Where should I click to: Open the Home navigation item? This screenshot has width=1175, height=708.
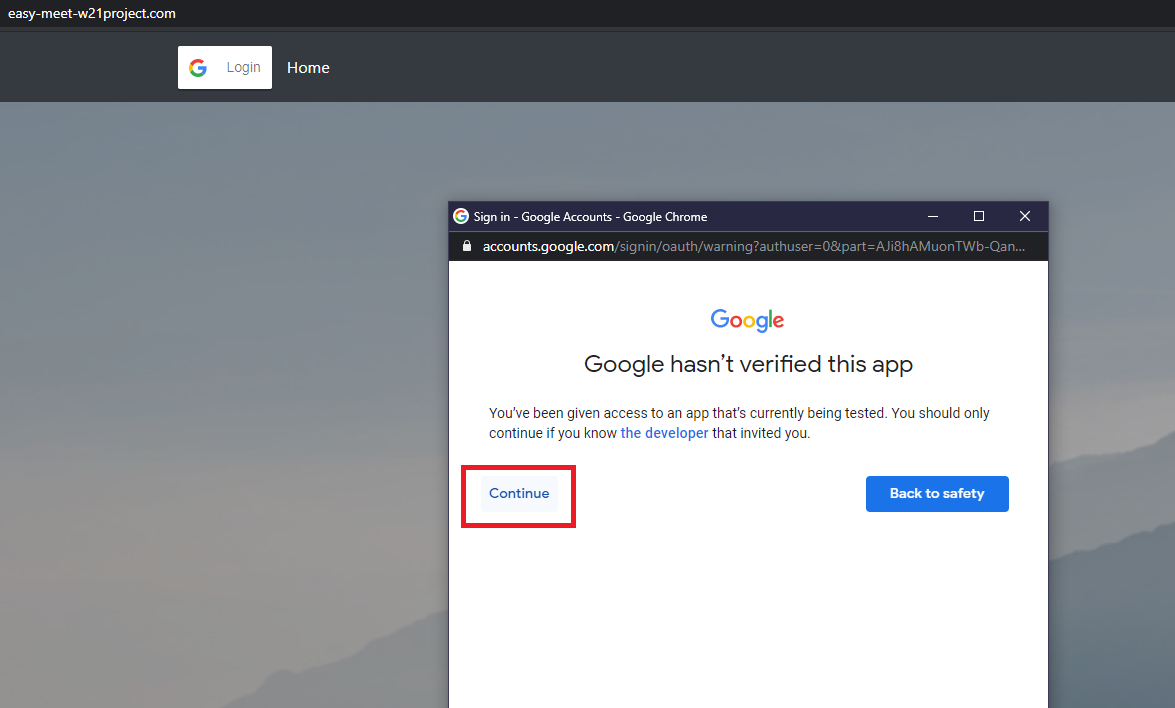(308, 67)
